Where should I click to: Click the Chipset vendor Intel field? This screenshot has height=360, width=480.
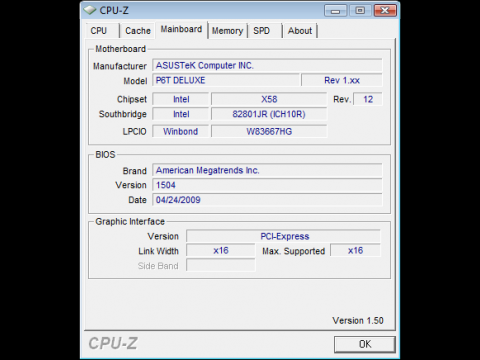[x=181, y=99]
